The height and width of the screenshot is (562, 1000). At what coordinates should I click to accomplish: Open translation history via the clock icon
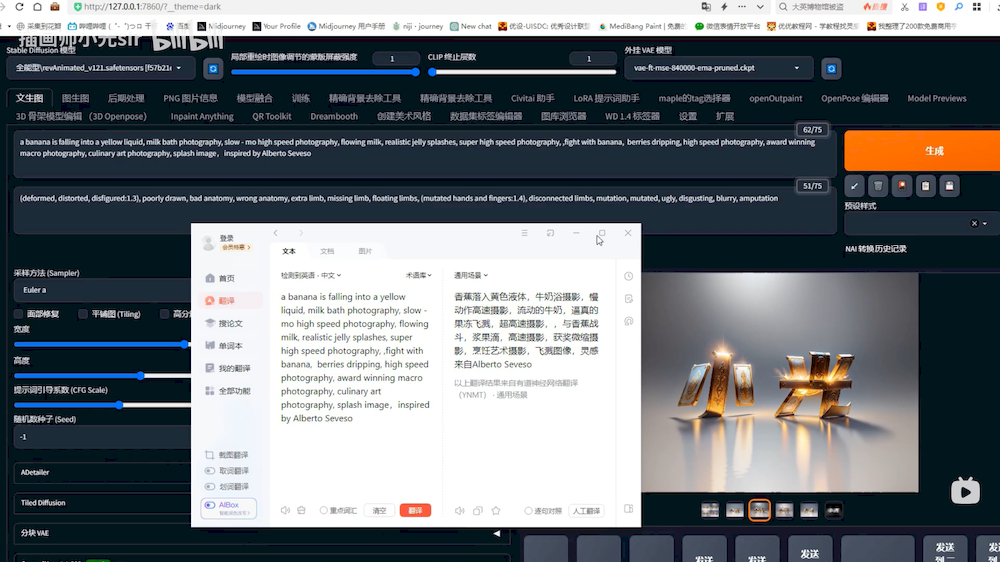(x=628, y=276)
